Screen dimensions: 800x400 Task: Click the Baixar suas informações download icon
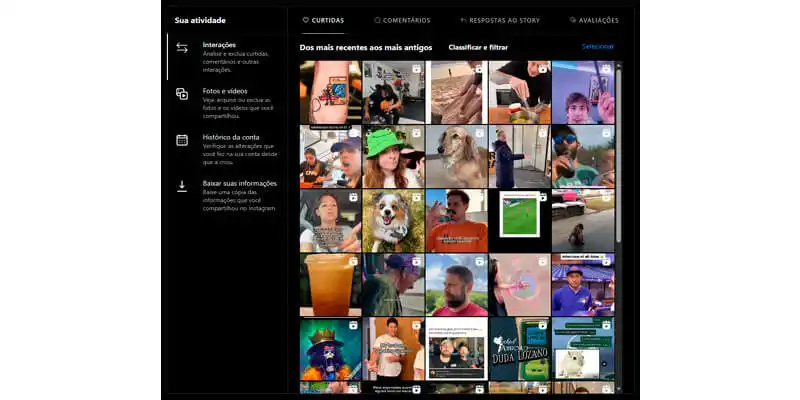182,186
